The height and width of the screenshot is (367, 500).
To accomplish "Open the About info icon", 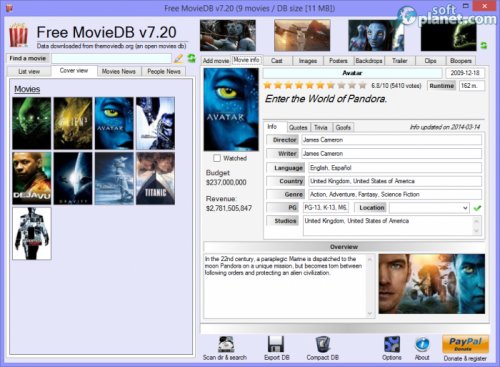I will [422, 344].
